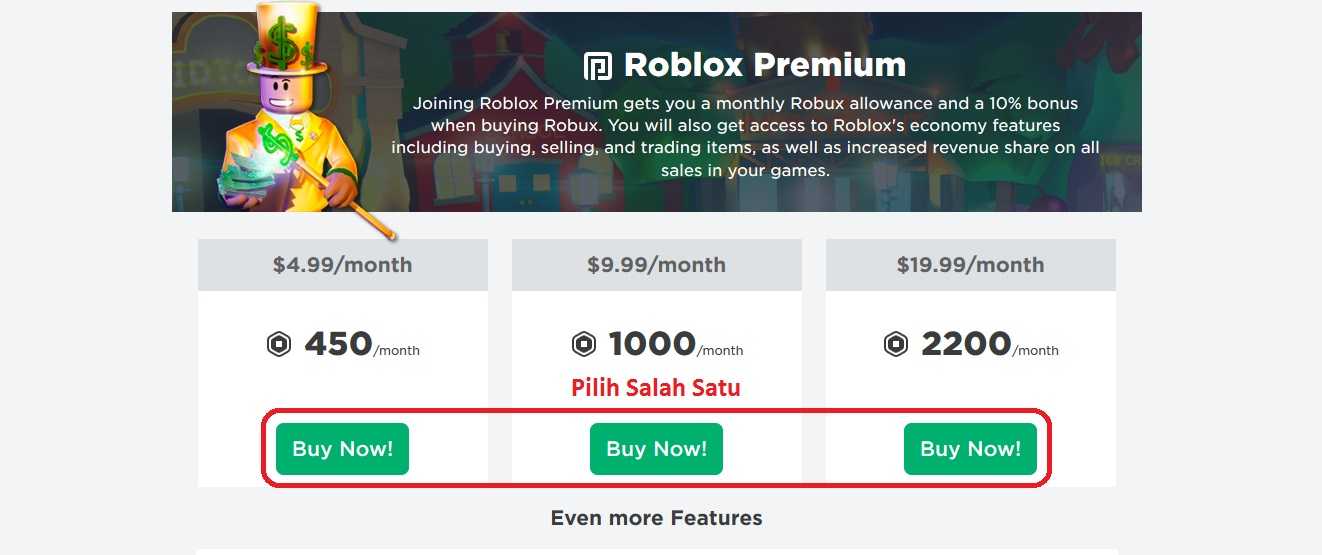Click Buy Now for the $9.99 plan
This screenshot has height=555, width=1322.
(656, 449)
